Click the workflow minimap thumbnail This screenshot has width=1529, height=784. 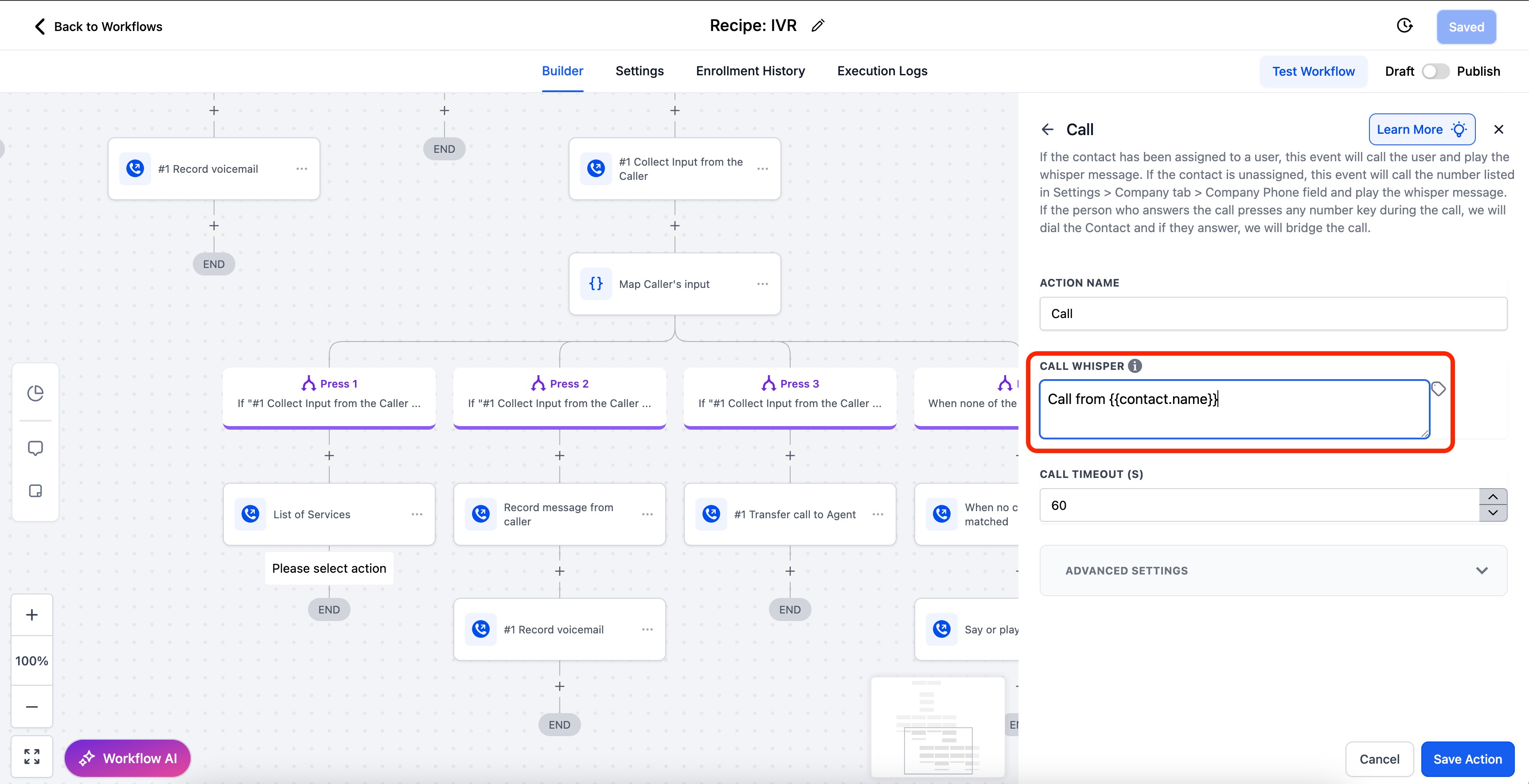pyautogui.click(x=938, y=726)
